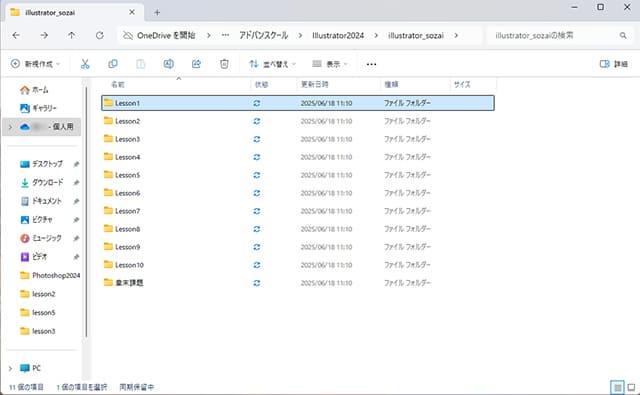Click the Paste clipboard icon

click(140, 64)
